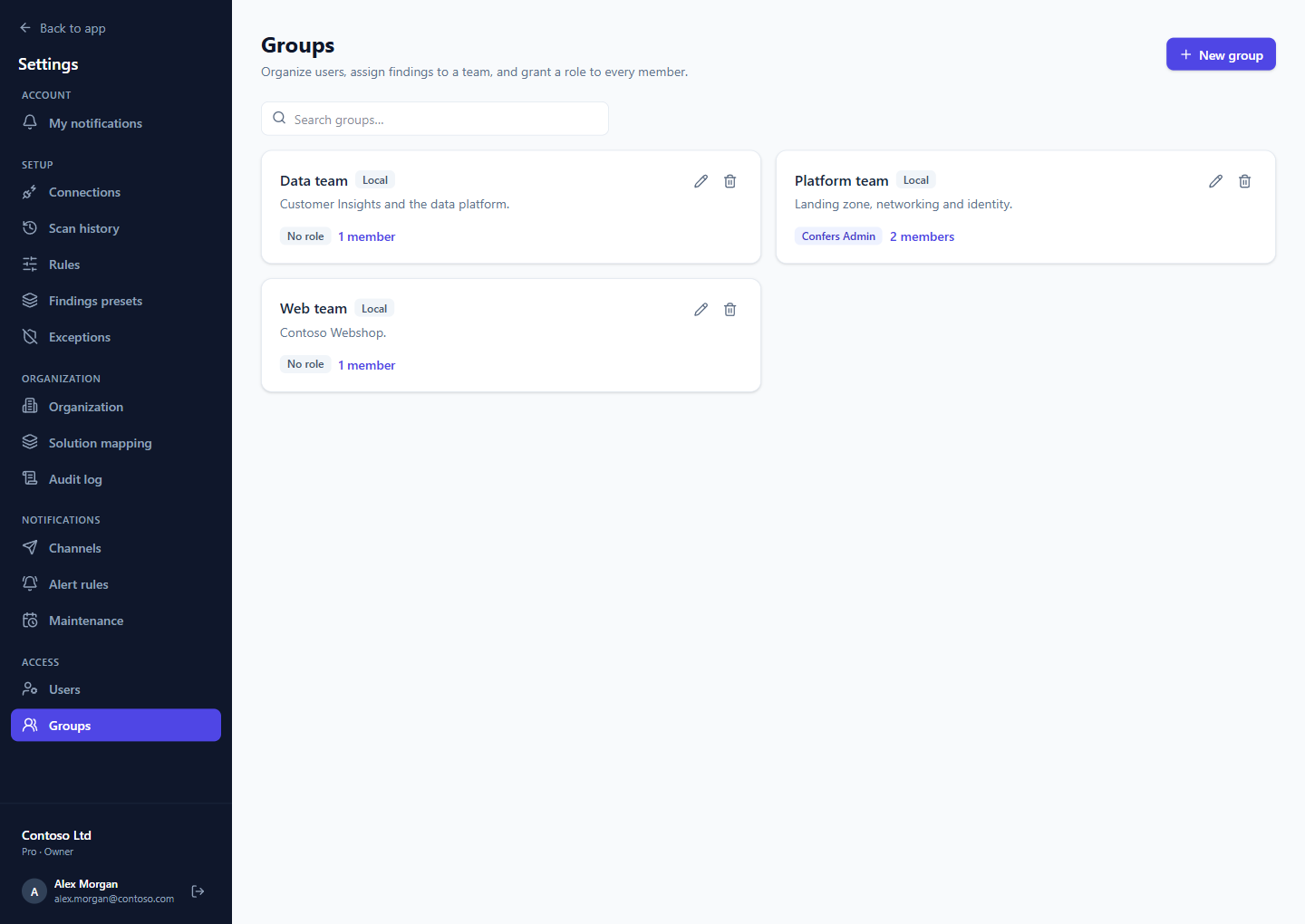View the 2 members of Platform team
This screenshot has width=1305, height=924.
(x=922, y=236)
